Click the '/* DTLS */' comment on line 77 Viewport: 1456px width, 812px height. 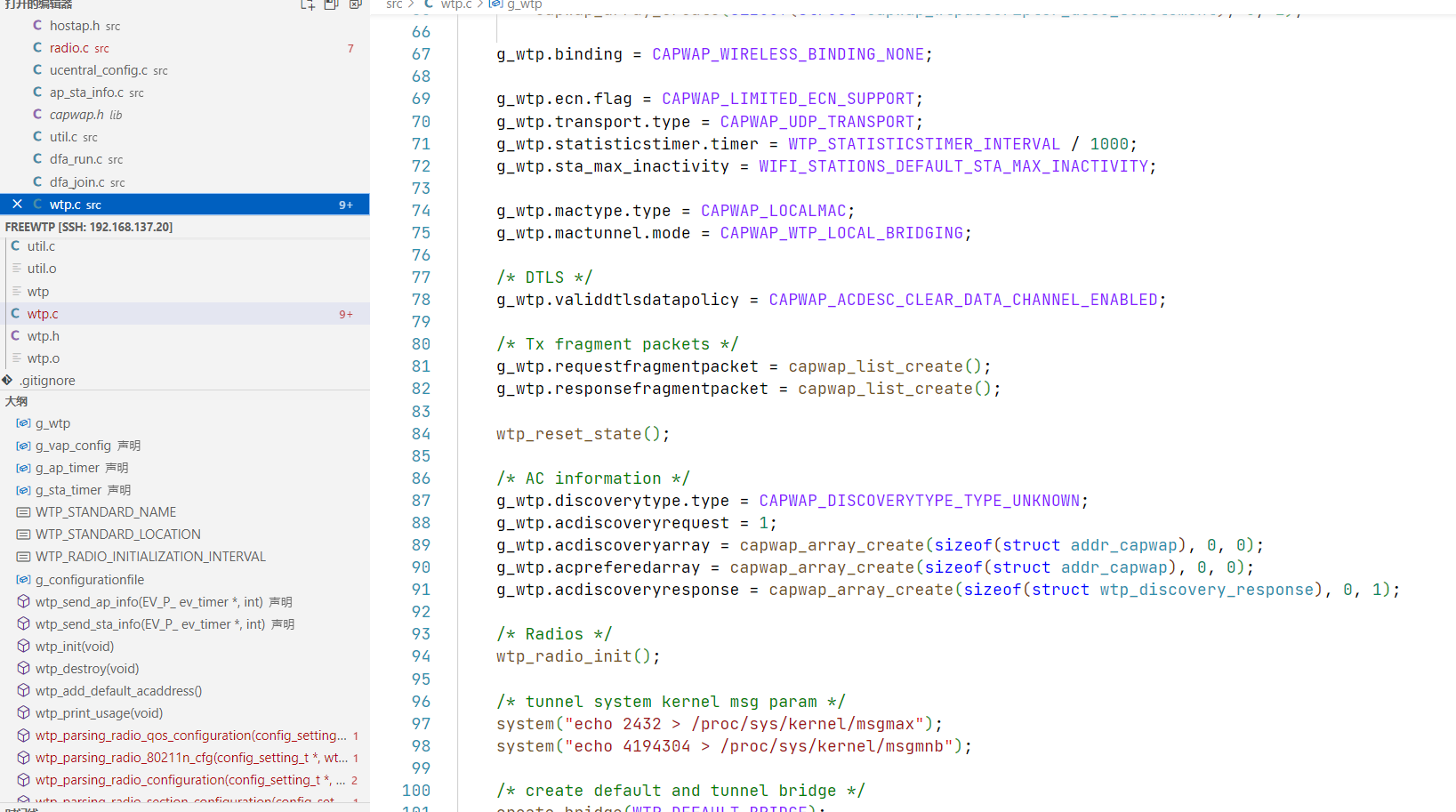tap(544, 277)
